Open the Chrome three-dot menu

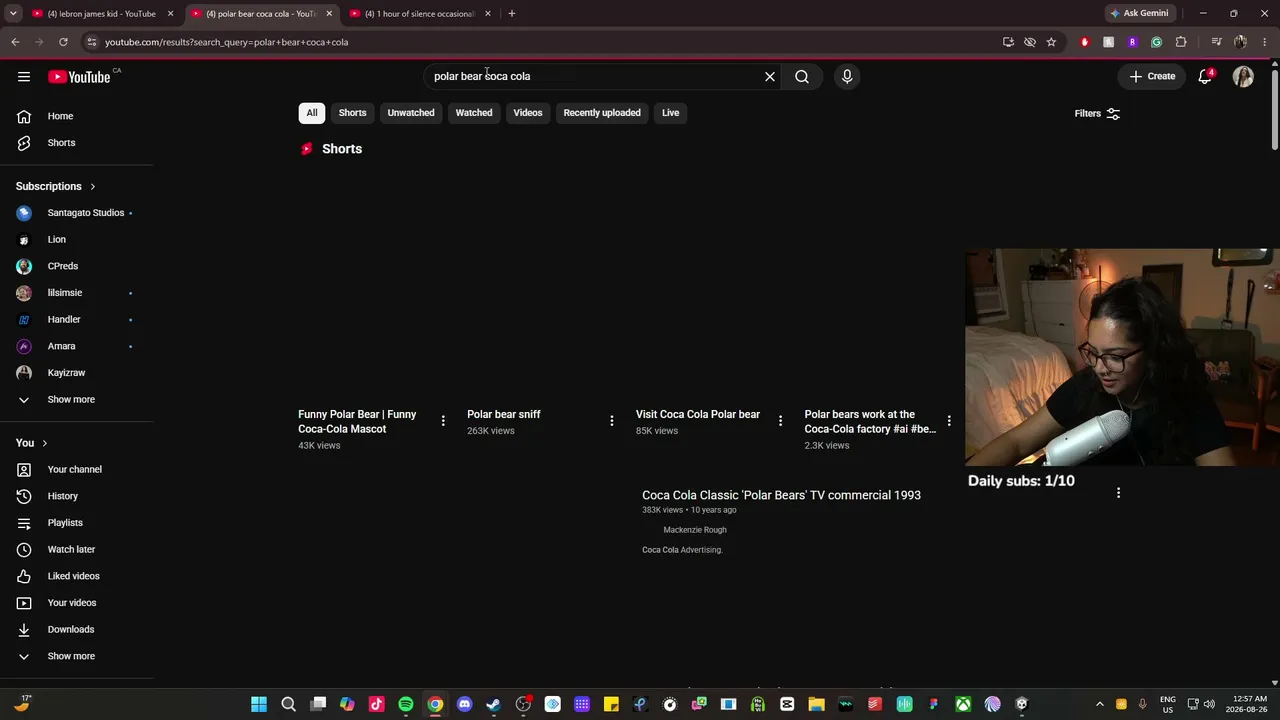(1264, 42)
